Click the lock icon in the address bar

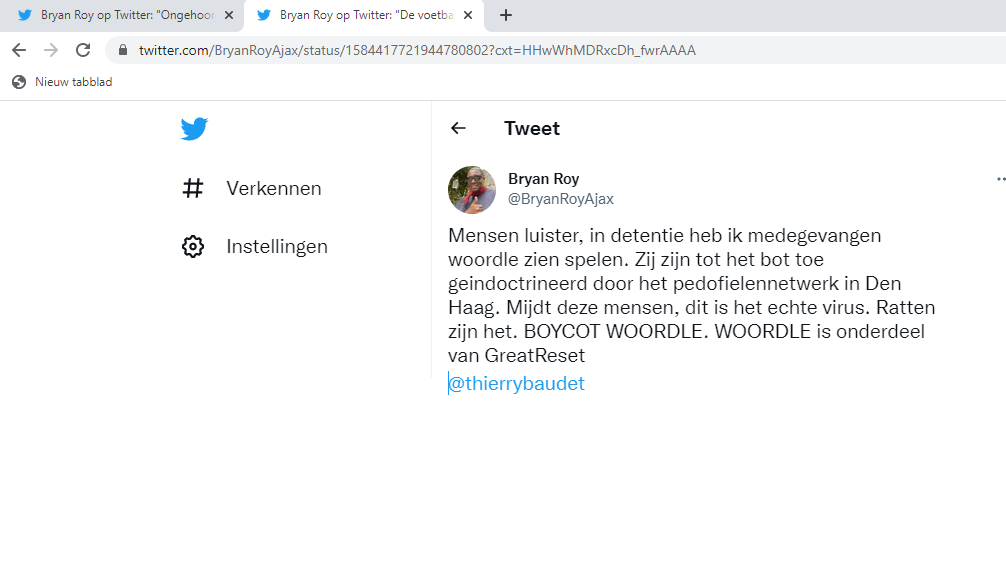pyautogui.click(x=123, y=50)
